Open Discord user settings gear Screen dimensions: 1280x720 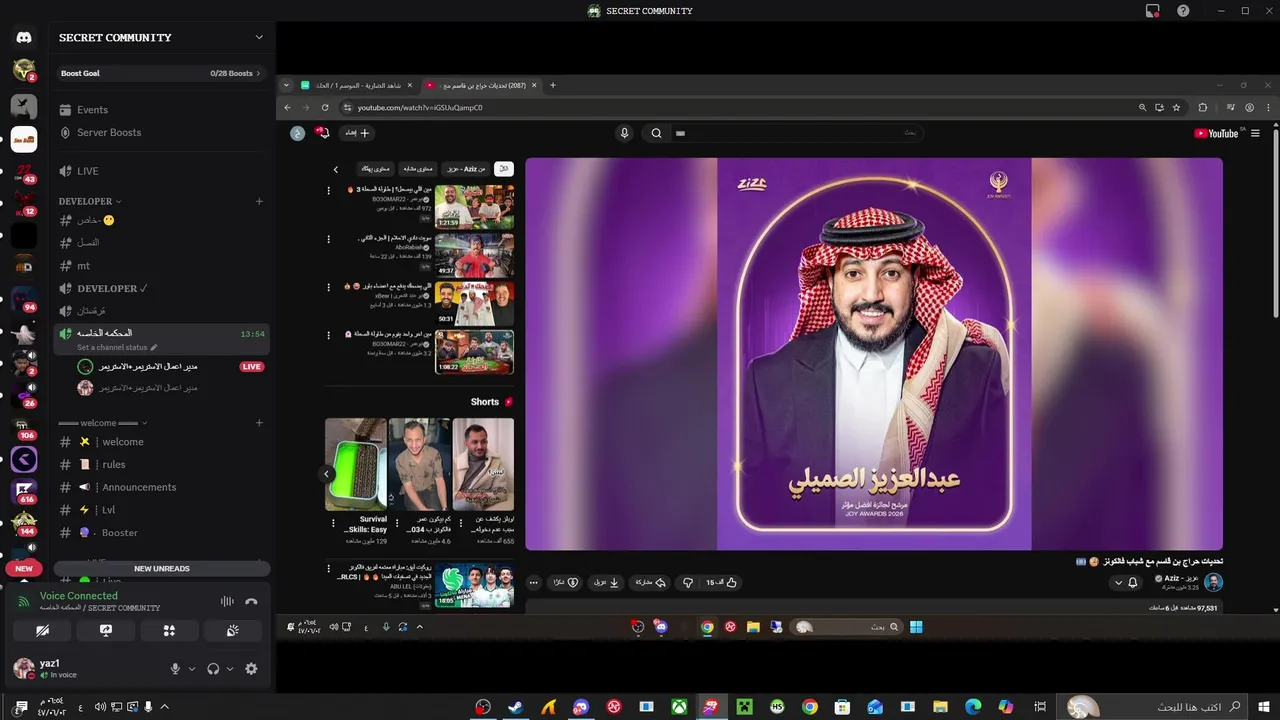[251, 669]
